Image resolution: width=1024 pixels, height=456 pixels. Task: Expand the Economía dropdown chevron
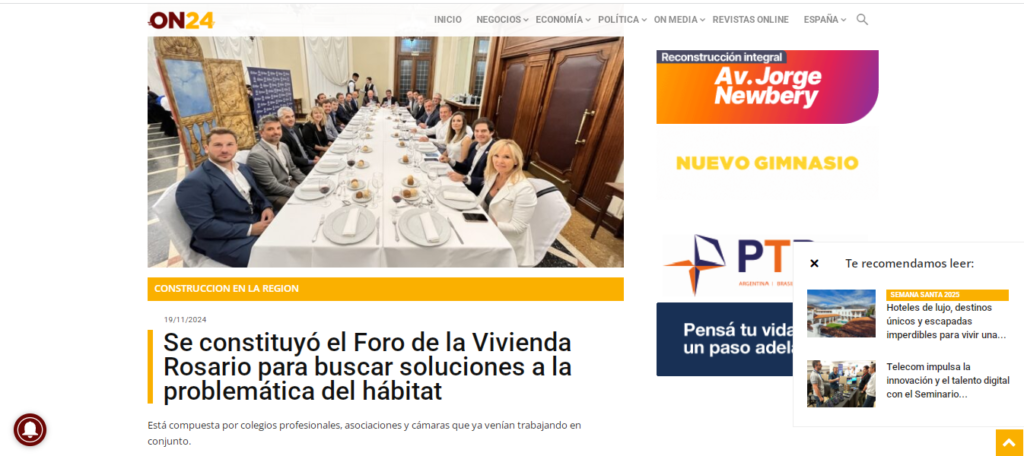(x=588, y=20)
